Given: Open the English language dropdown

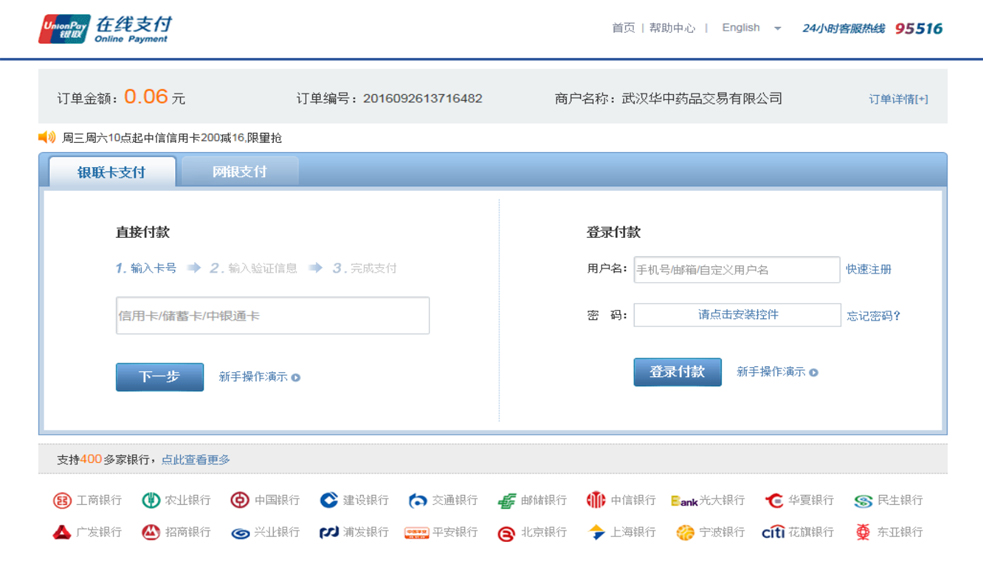Looking at the screenshot, I should coord(751,28).
